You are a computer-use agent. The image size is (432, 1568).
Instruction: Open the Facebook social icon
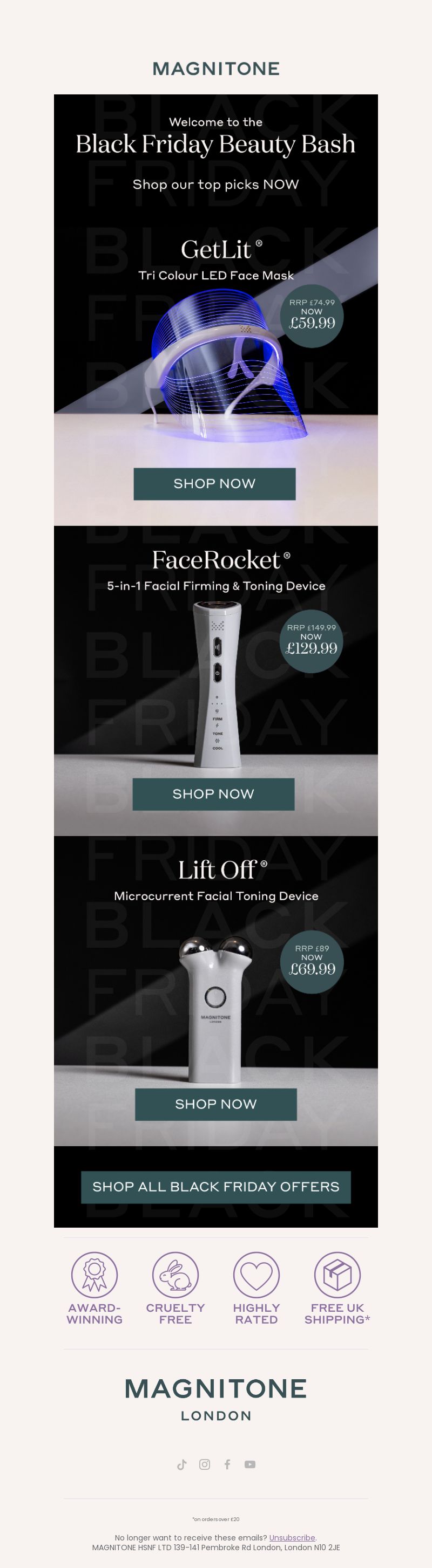[x=227, y=1464]
